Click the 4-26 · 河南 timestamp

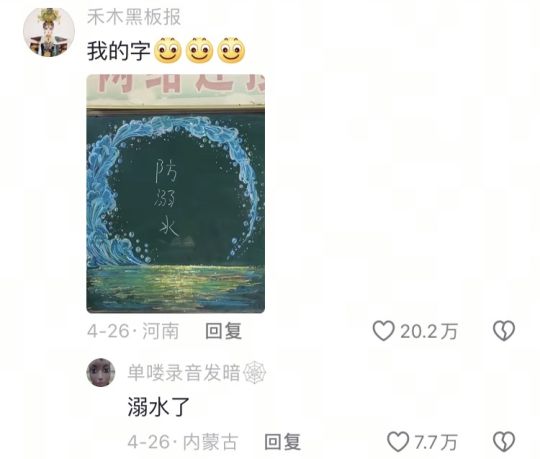coord(133,331)
